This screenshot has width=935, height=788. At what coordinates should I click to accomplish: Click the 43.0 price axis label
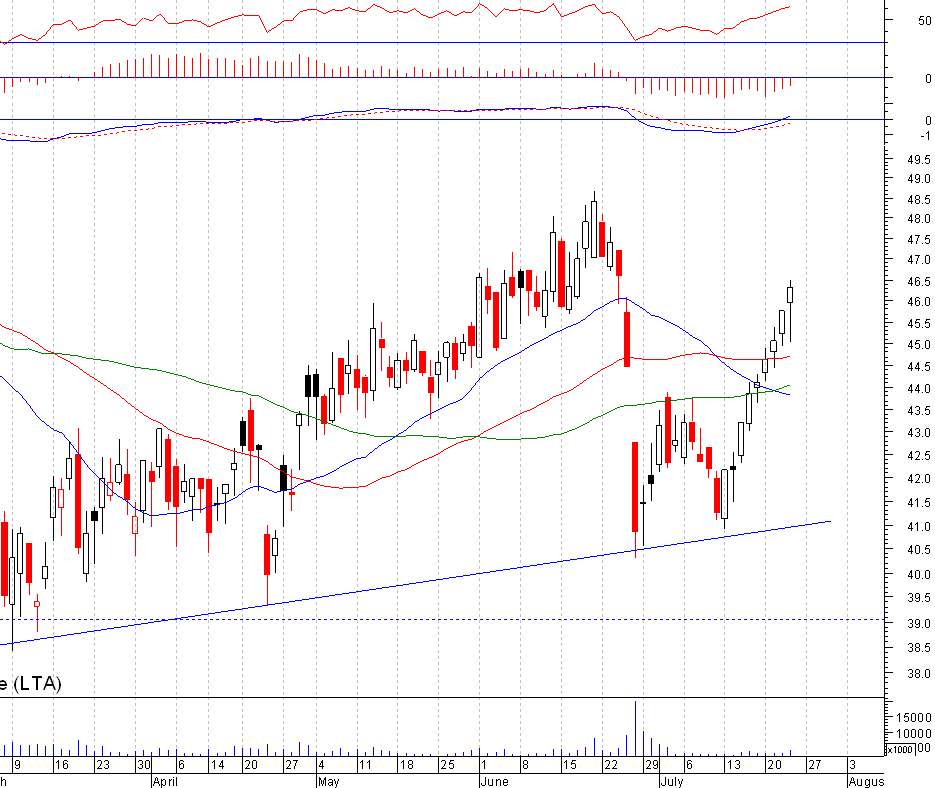918,432
